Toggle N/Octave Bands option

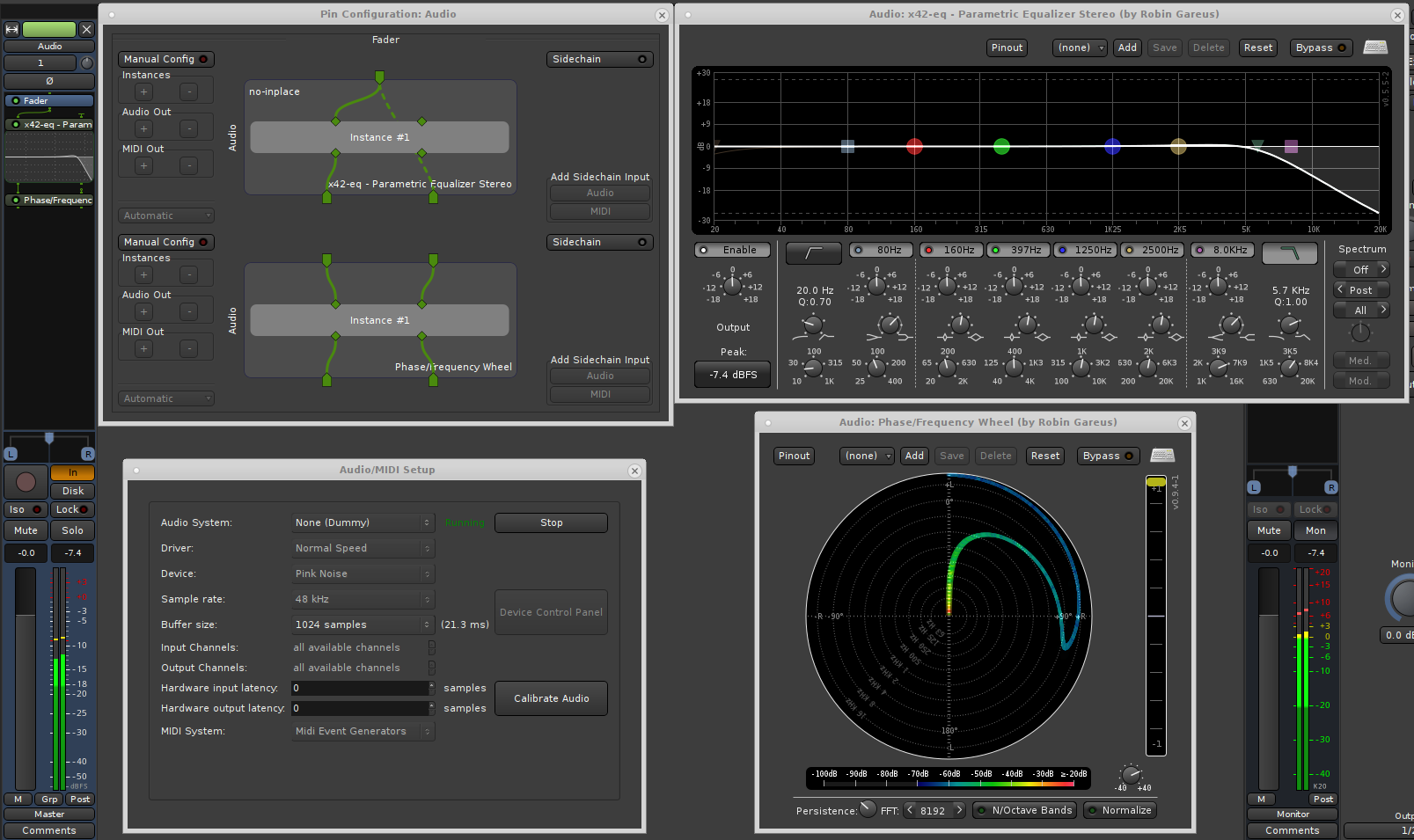[1024, 810]
